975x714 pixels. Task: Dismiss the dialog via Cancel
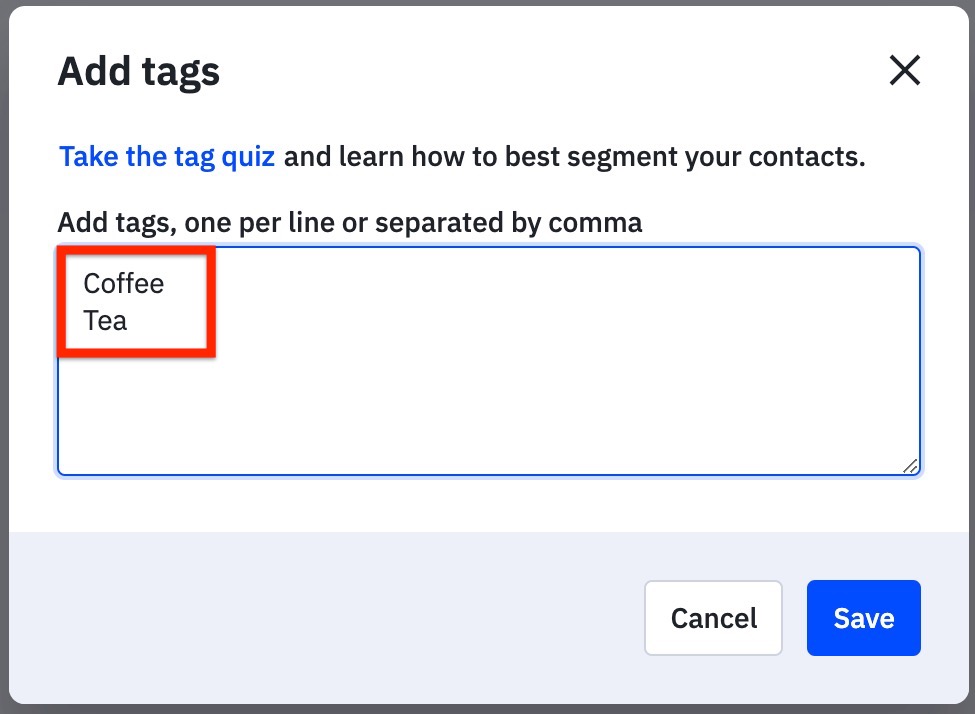713,618
